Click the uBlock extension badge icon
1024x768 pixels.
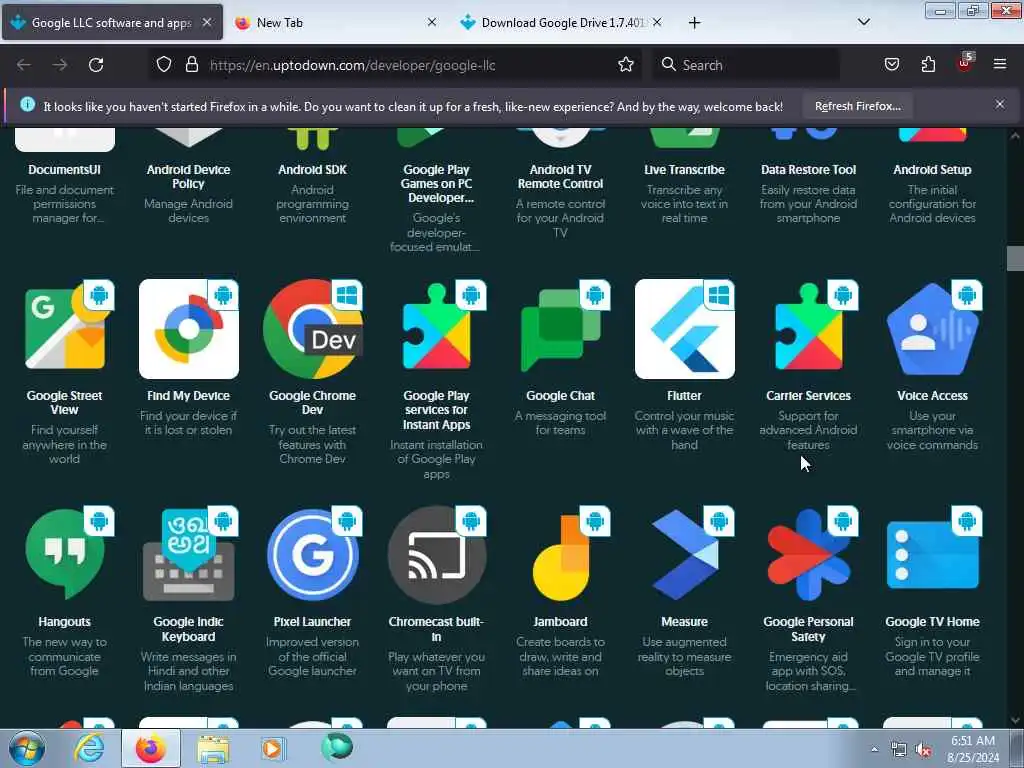pyautogui.click(x=965, y=63)
